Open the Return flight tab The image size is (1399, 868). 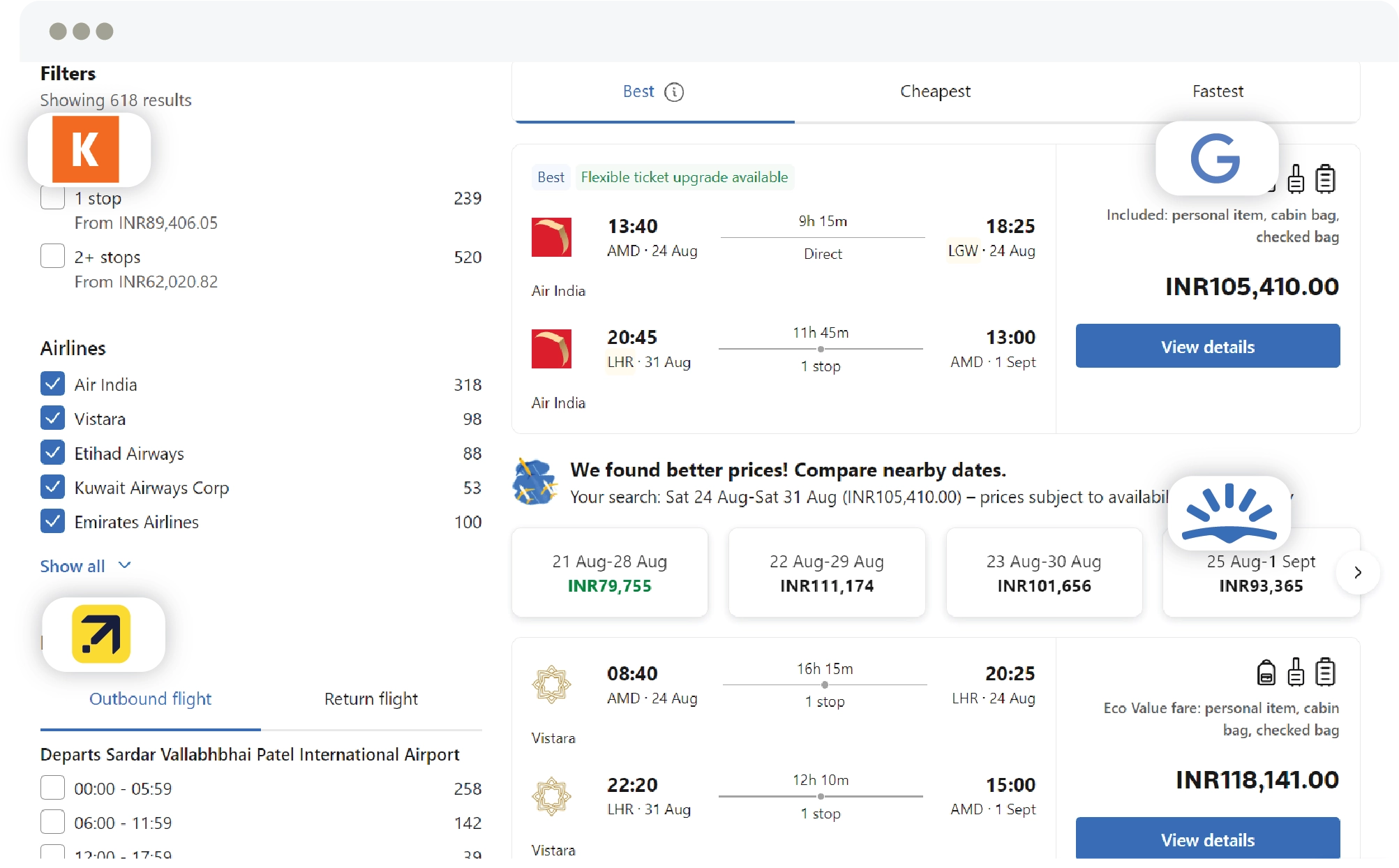(x=371, y=698)
